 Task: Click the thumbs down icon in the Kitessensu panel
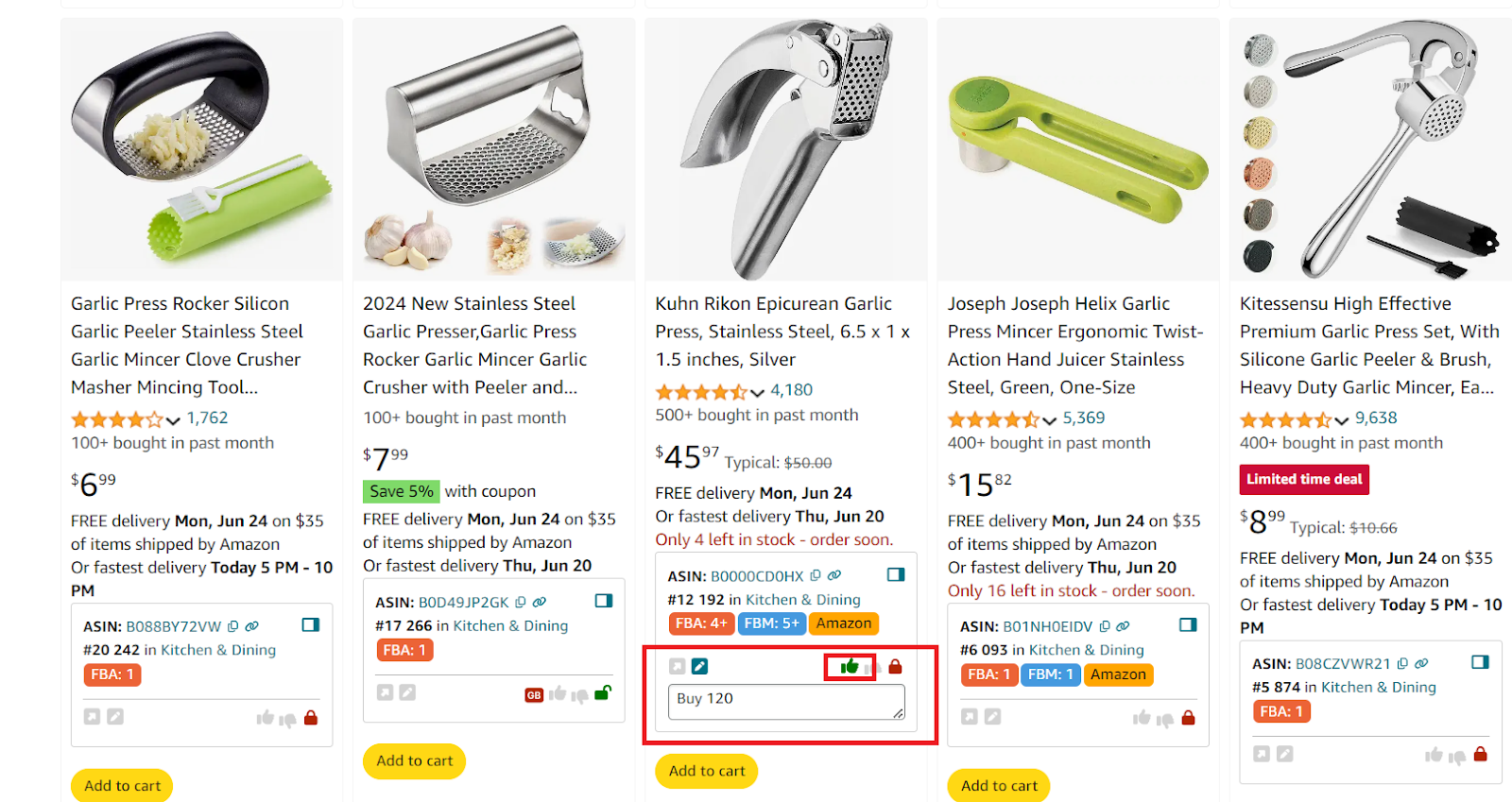click(1457, 756)
